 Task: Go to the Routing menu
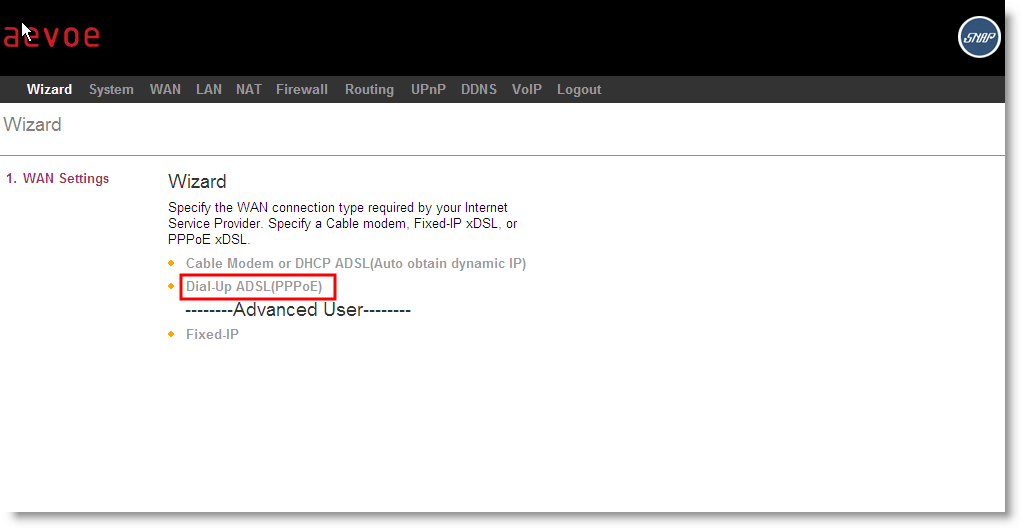pyautogui.click(x=369, y=90)
